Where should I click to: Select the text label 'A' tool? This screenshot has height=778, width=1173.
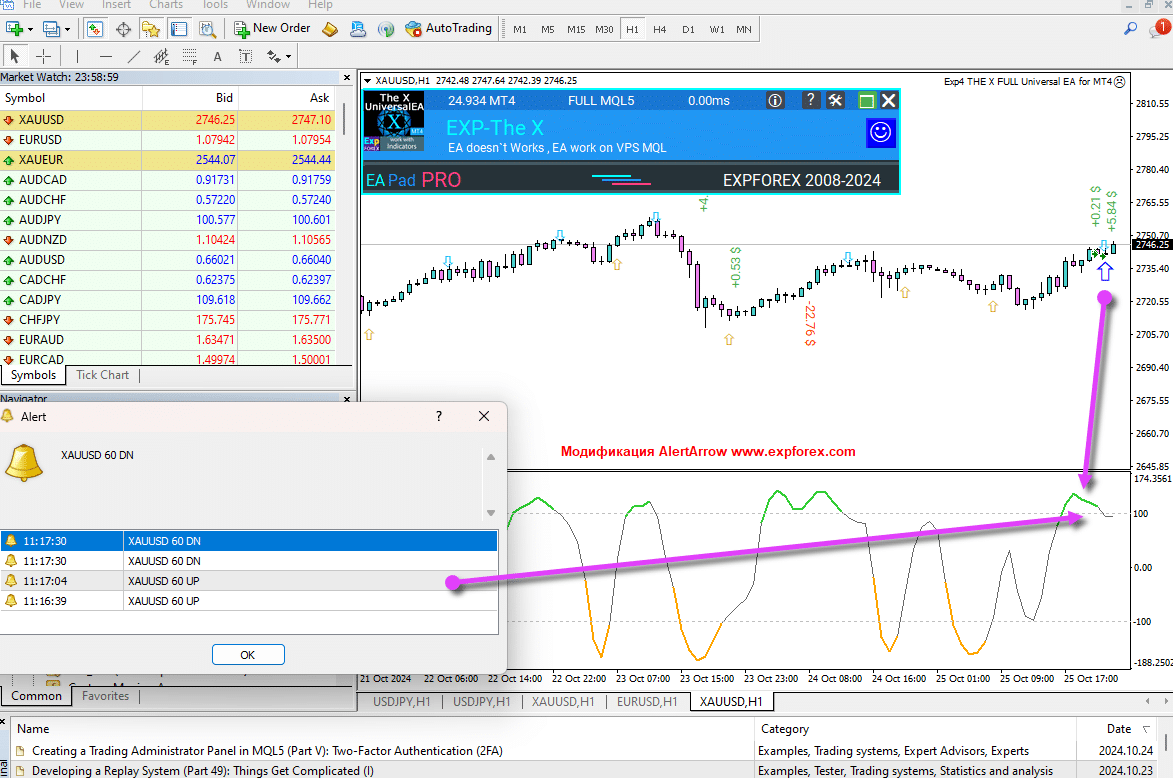pos(217,56)
